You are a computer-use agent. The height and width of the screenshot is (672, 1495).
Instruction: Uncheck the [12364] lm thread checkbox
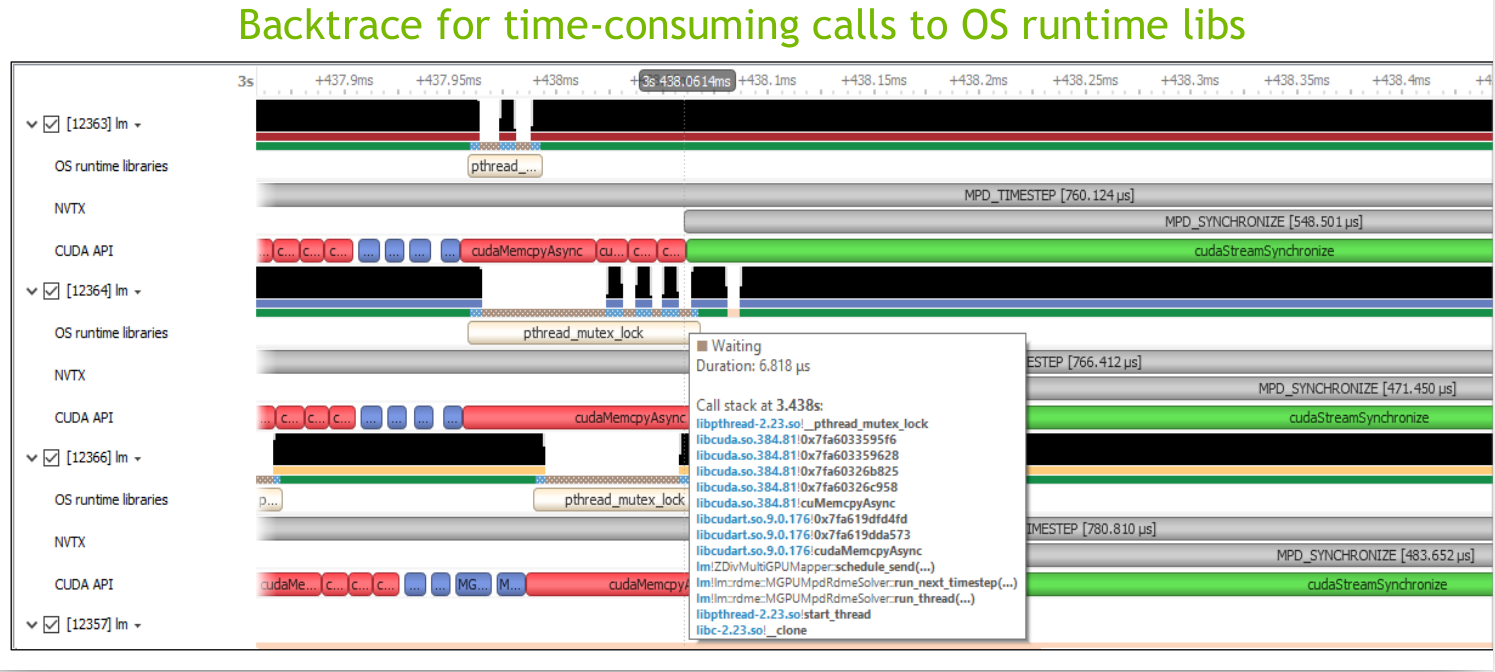click(52, 291)
